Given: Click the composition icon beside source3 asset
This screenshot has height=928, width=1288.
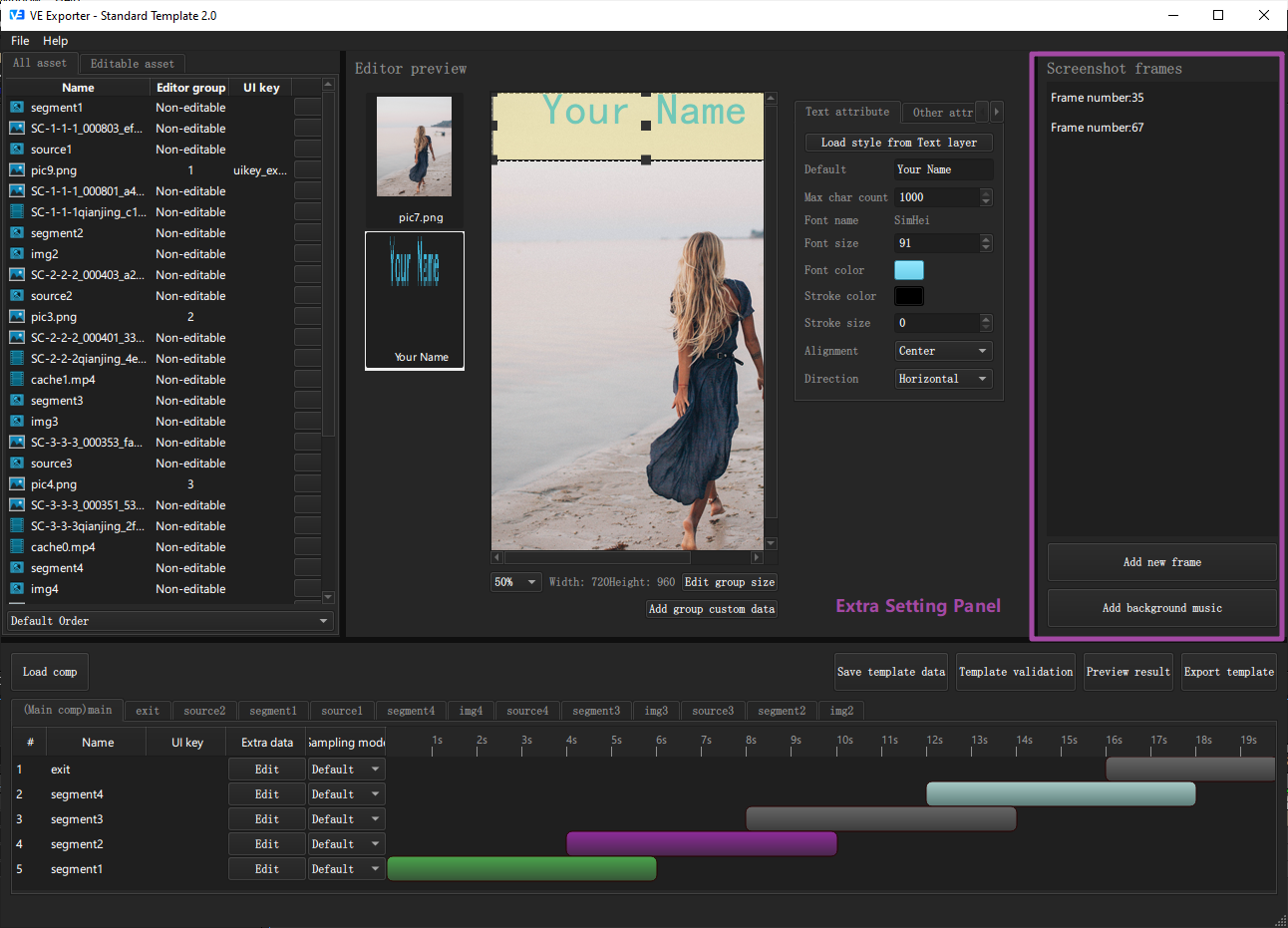Looking at the screenshot, I should (x=17, y=464).
